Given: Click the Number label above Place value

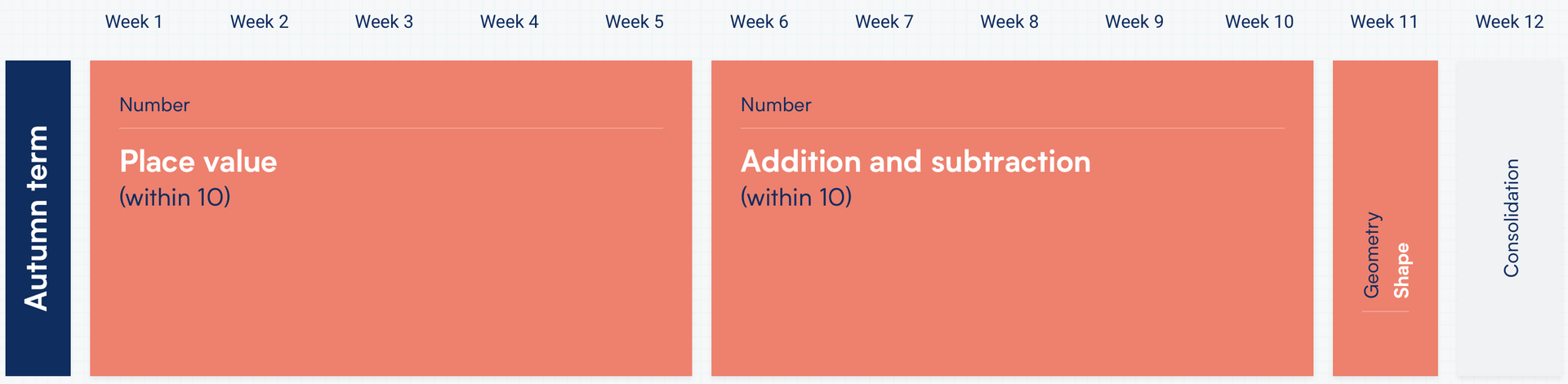Looking at the screenshot, I should [x=154, y=105].
